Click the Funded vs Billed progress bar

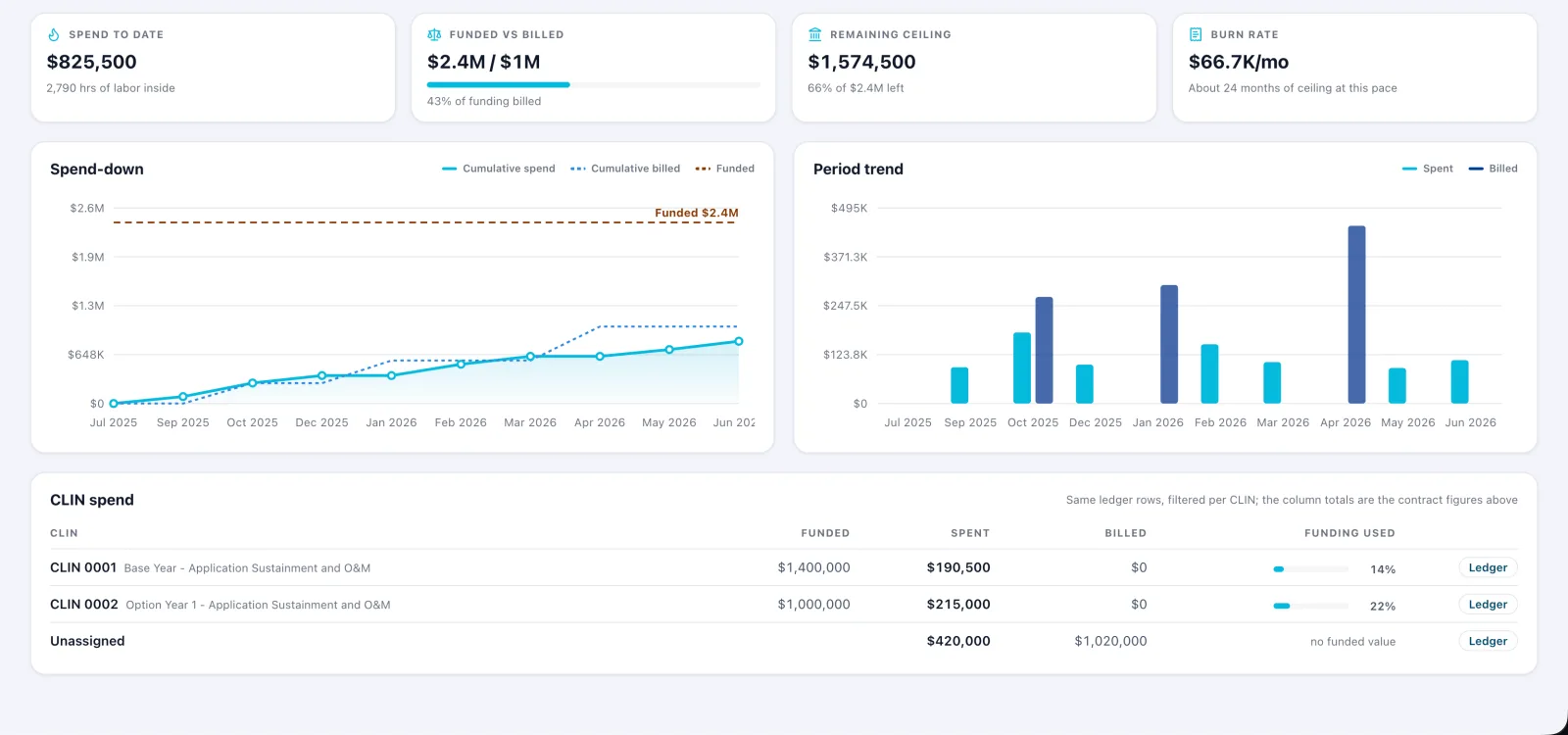tap(594, 85)
